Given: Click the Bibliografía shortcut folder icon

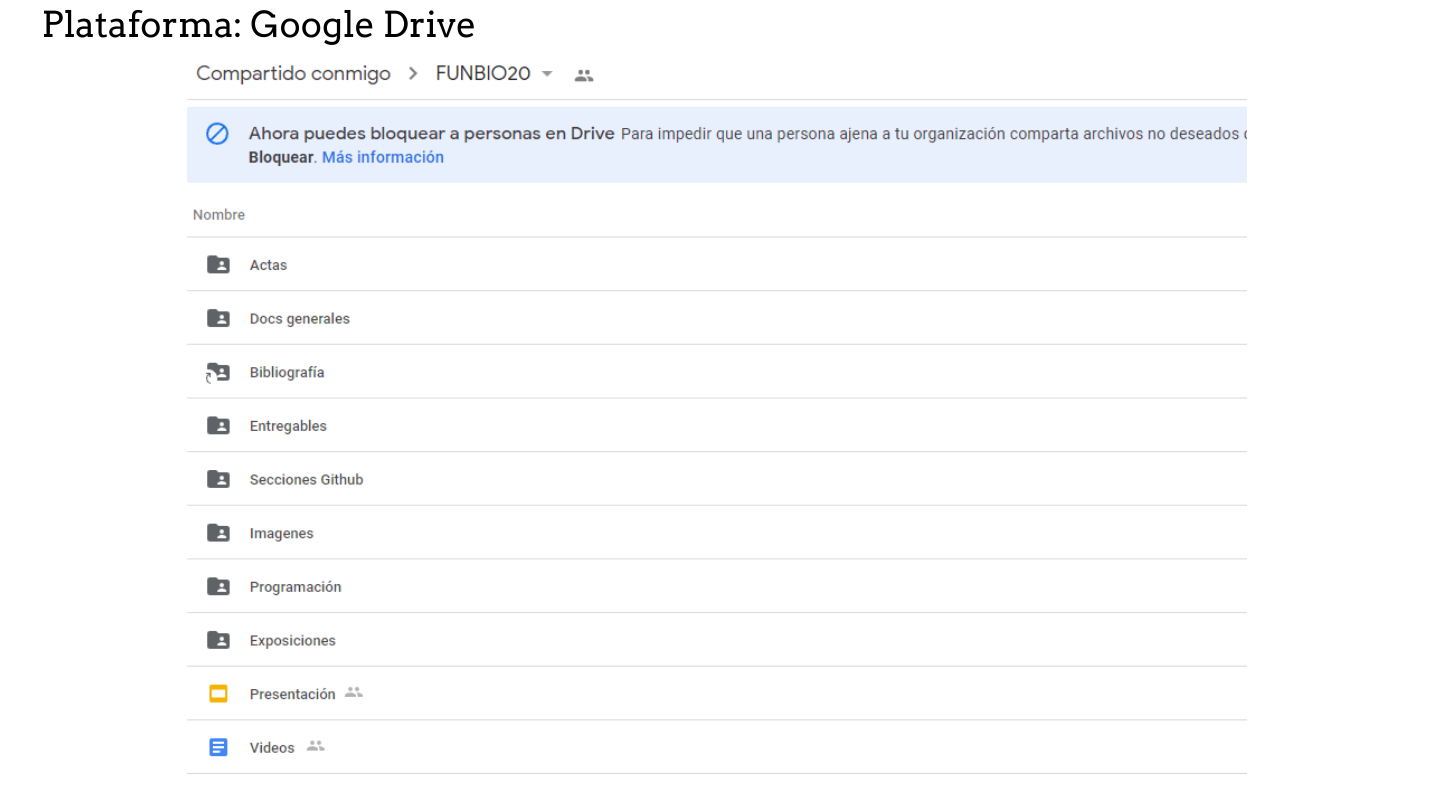Looking at the screenshot, I should [x=218, y=373].
